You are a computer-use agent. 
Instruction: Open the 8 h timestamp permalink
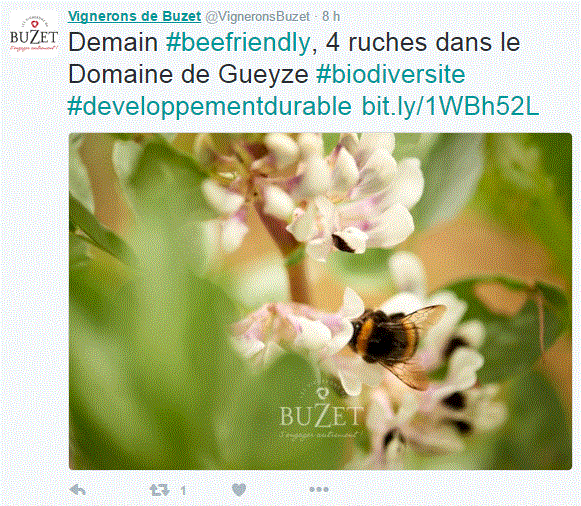[331, 16]
